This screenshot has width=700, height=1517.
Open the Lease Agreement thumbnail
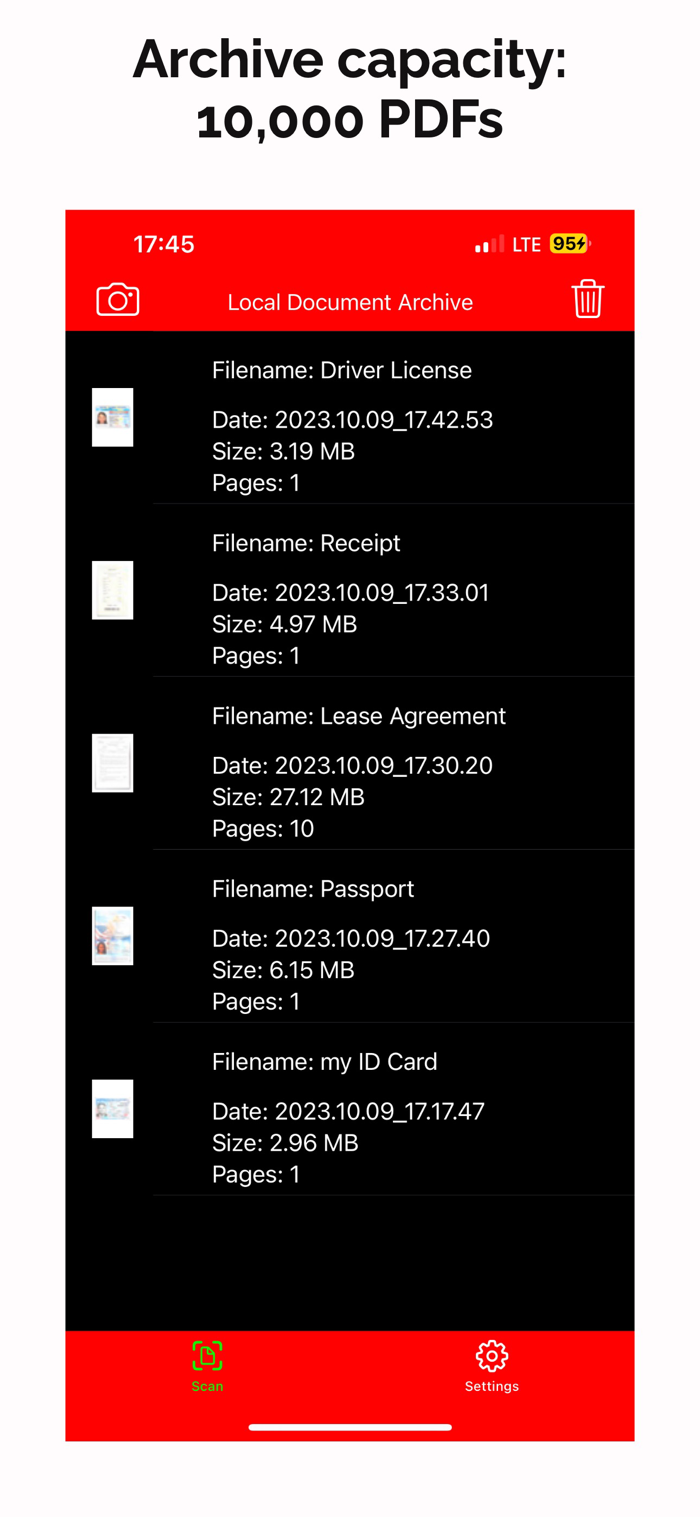[x=113, y=763]
